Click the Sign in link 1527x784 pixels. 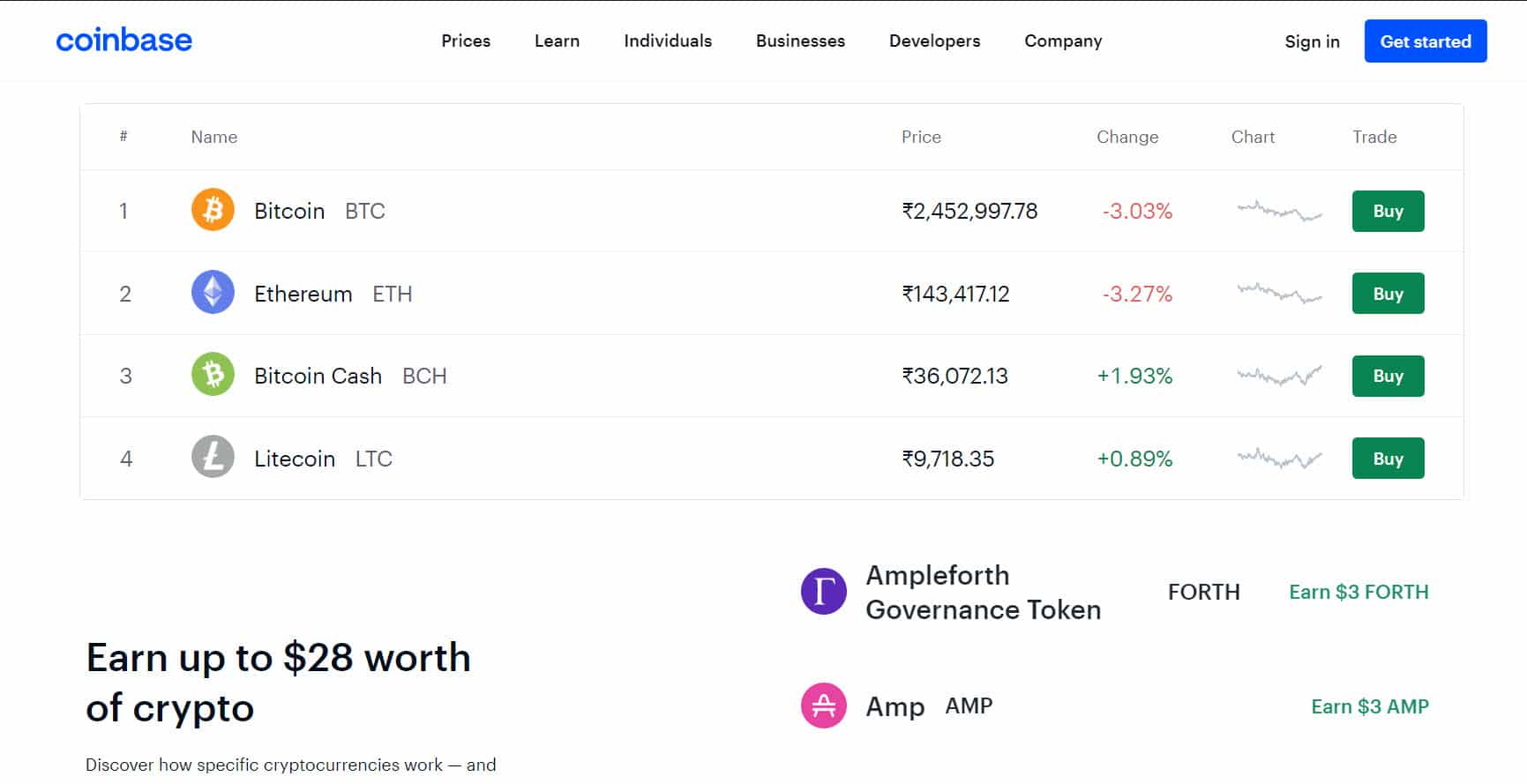pyautogui.click(x=1312, y=41)
